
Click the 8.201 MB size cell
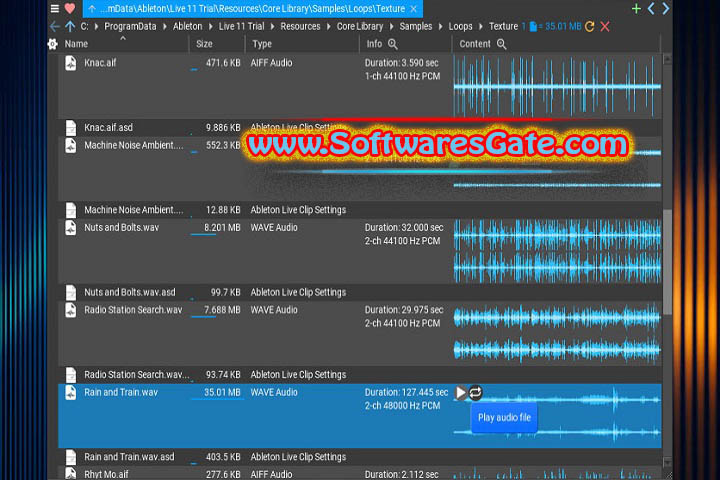(222, 228)
